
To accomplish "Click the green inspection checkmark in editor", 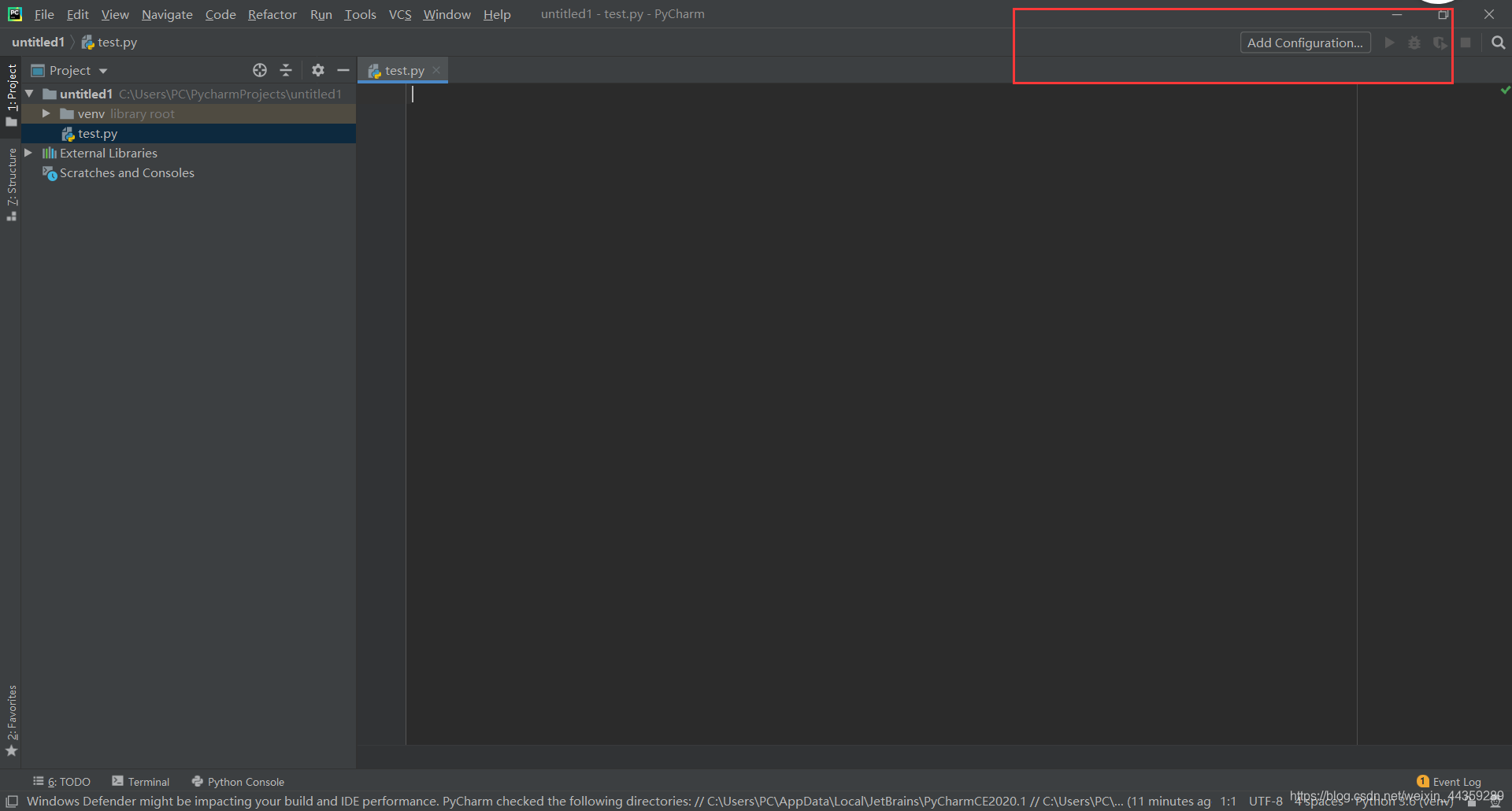I will (x=1506, y=91).
